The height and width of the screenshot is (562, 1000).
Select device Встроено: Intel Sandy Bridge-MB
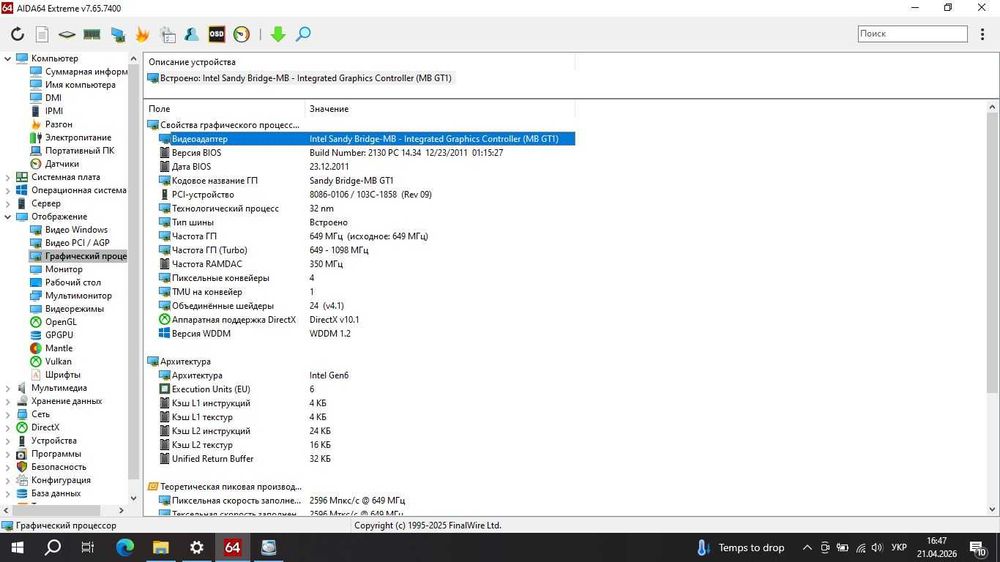[300, 78]
